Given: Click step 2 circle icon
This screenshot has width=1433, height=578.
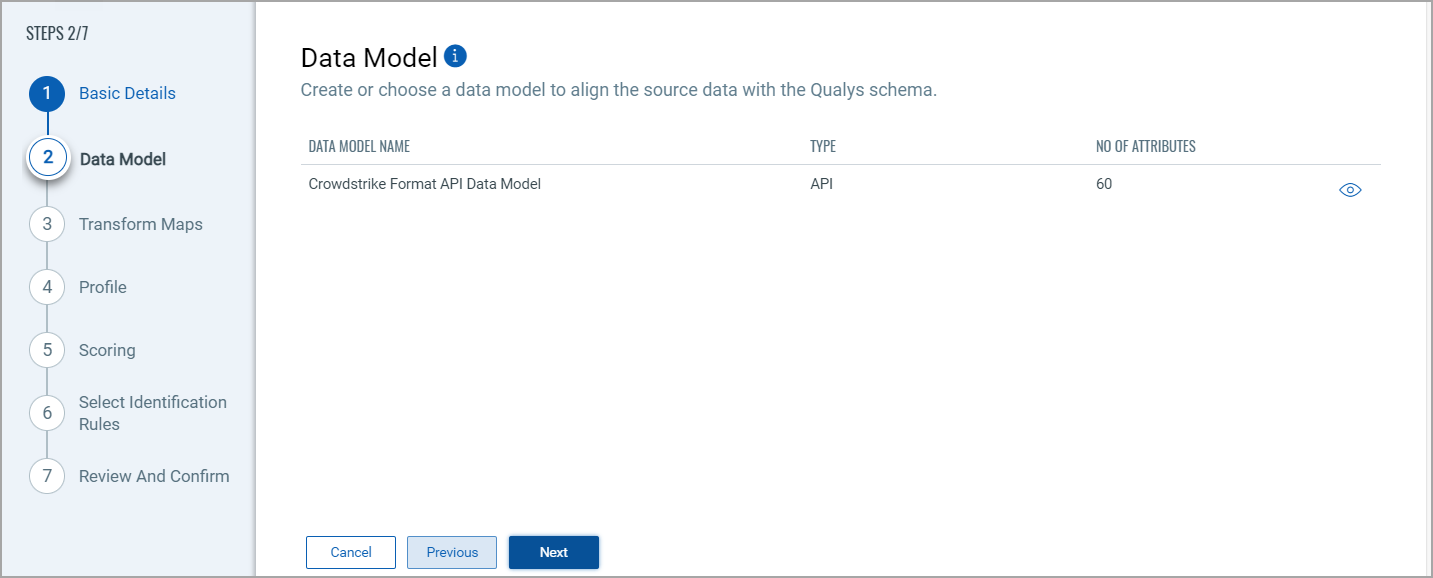Looking at the screenshot, I should click(x=47, y=158).
